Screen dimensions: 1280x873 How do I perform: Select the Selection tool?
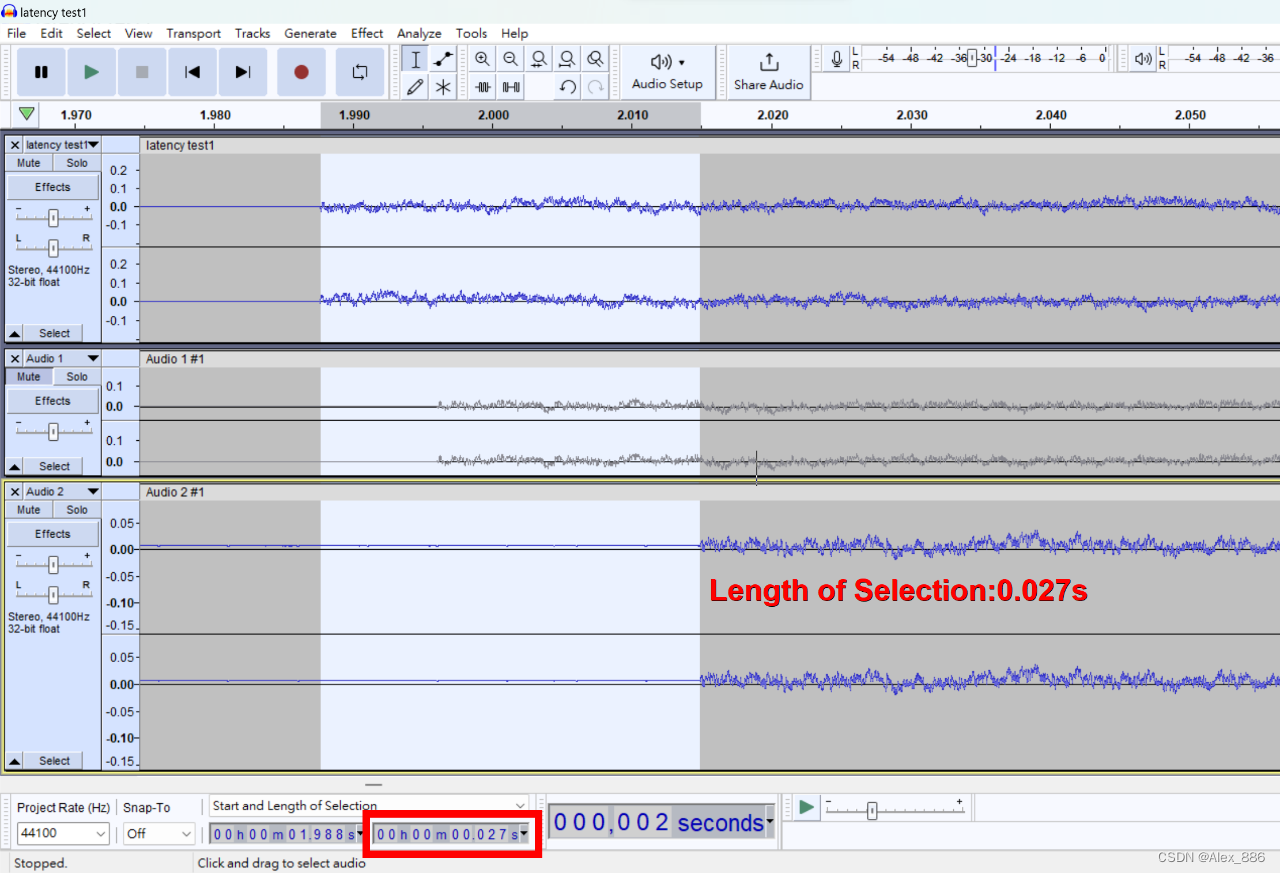(x=415, y=59)
